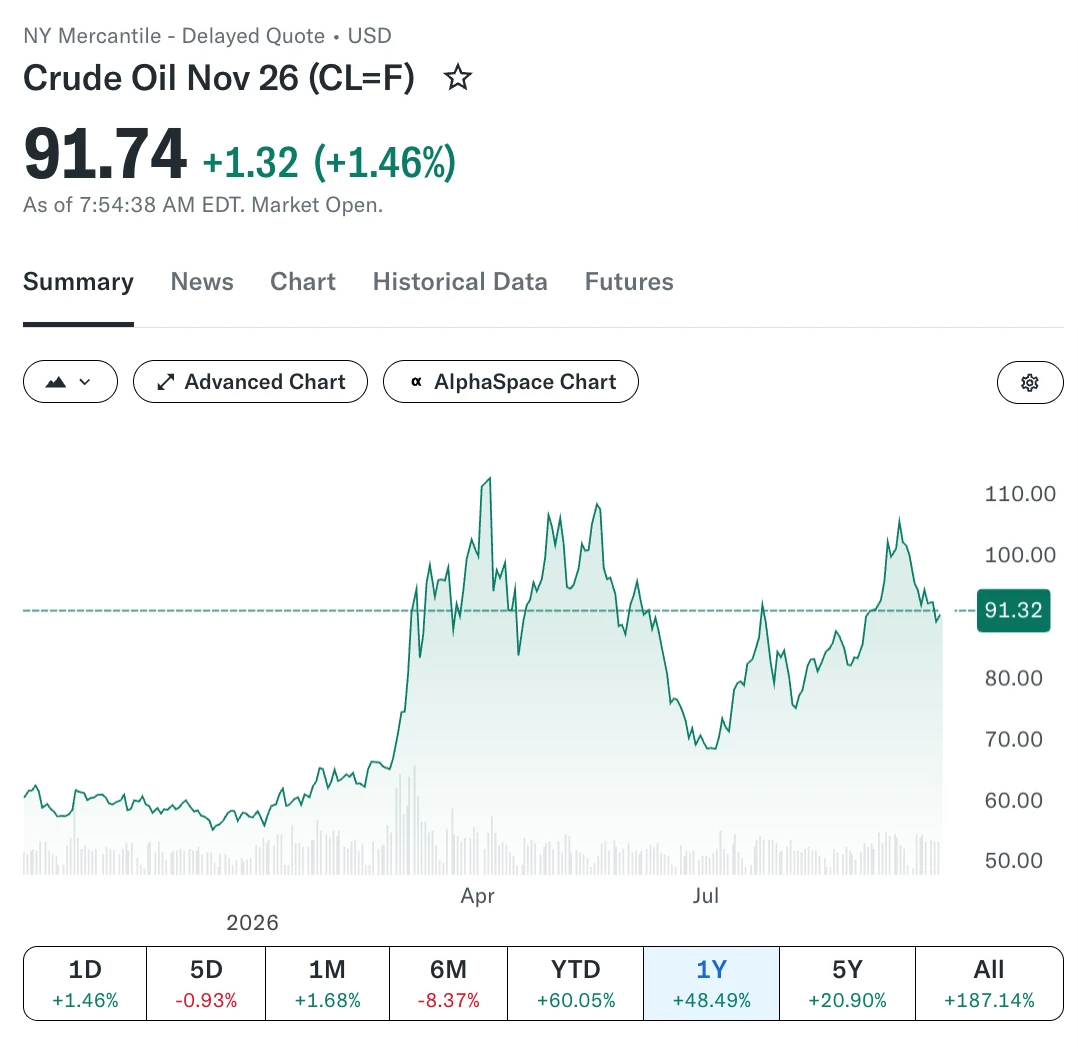Image resolution: width=1078 pixels, height=1048 pixels.
Task: Click the 91.32 price label on axis
Action: [1013, 610]
